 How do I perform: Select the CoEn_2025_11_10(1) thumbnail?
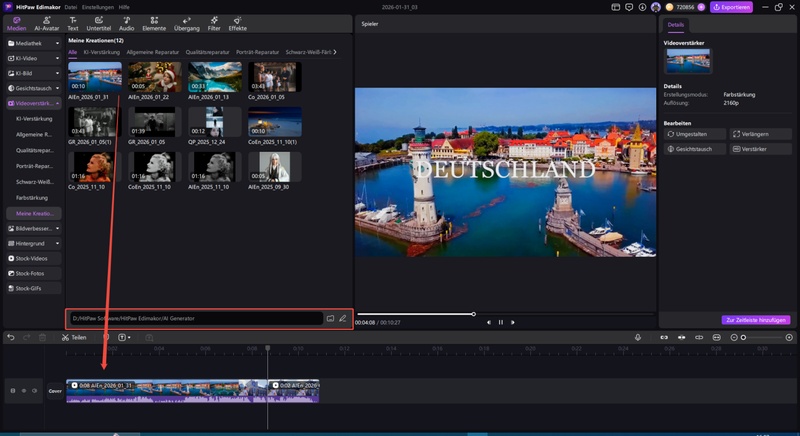point(274,122)
